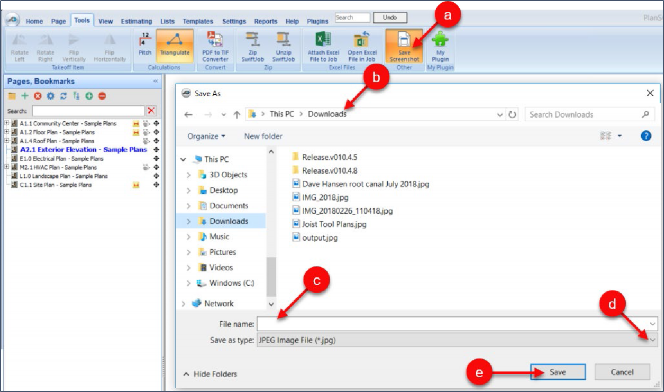
Task: Click the ribbon Search box
Action: coord(352,18)
